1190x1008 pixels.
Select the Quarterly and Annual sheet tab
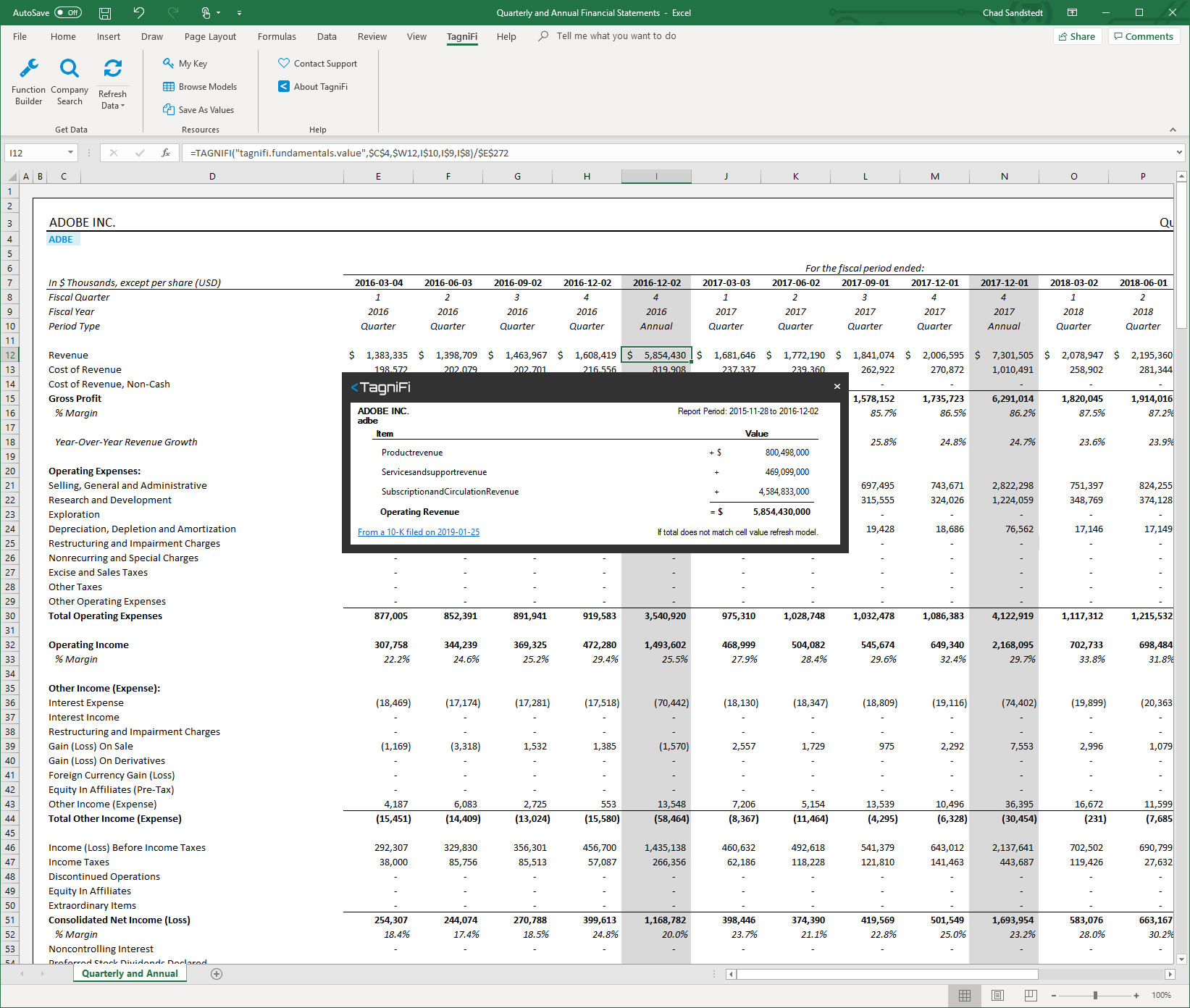click(130, 974)
